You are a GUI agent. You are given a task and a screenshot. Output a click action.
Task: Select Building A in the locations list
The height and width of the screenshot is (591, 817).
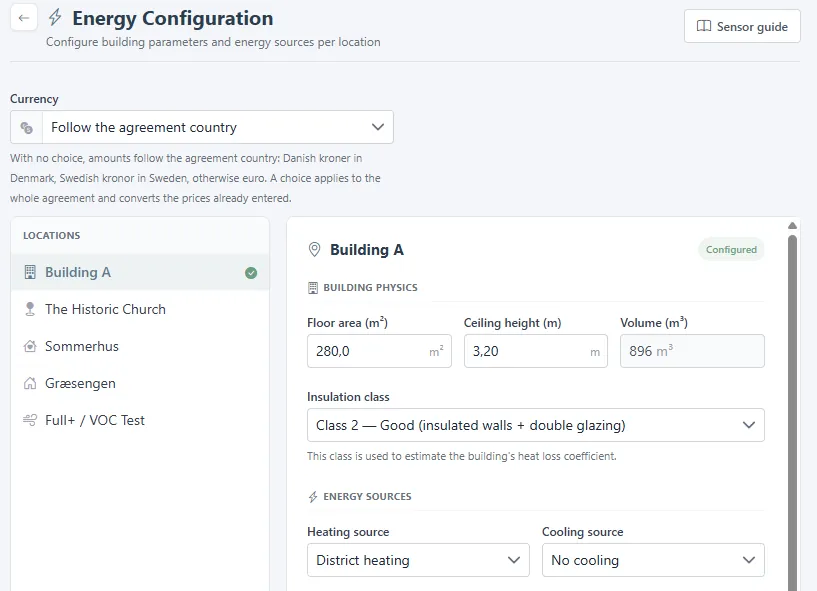pyautogui.click(x=140, y=272)
